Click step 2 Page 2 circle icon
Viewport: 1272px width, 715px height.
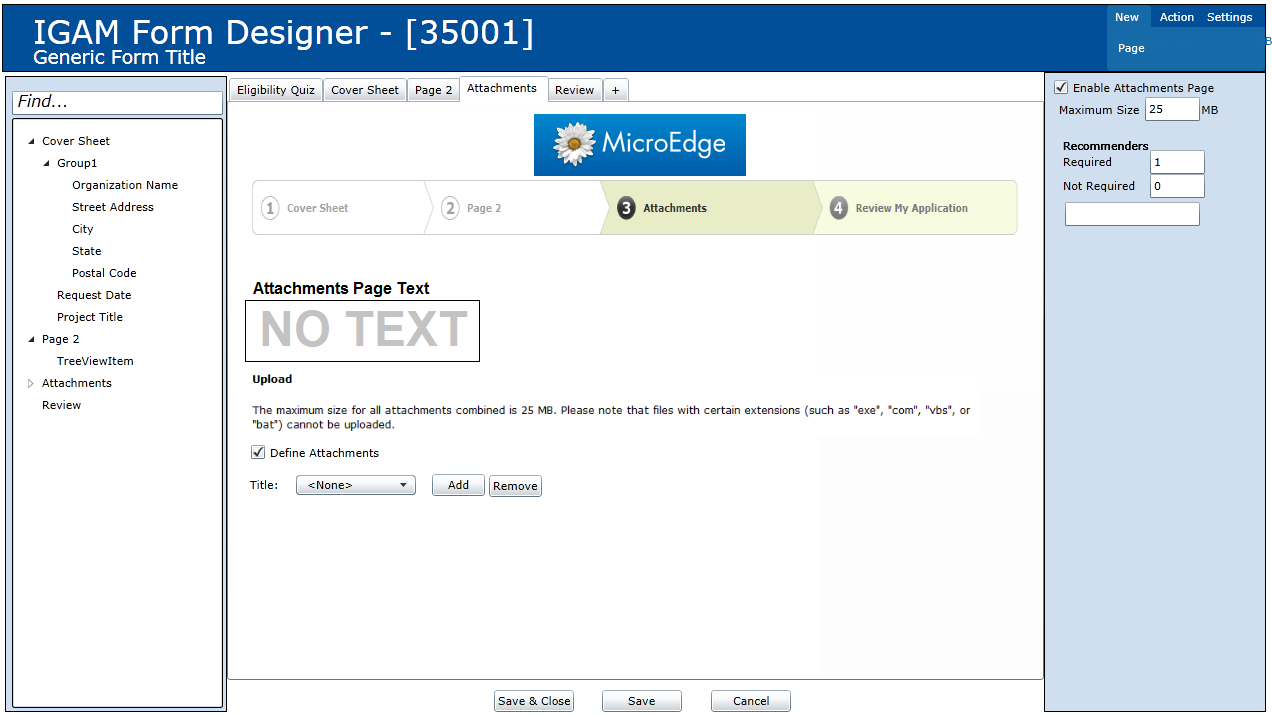click(x=450, y=208)
